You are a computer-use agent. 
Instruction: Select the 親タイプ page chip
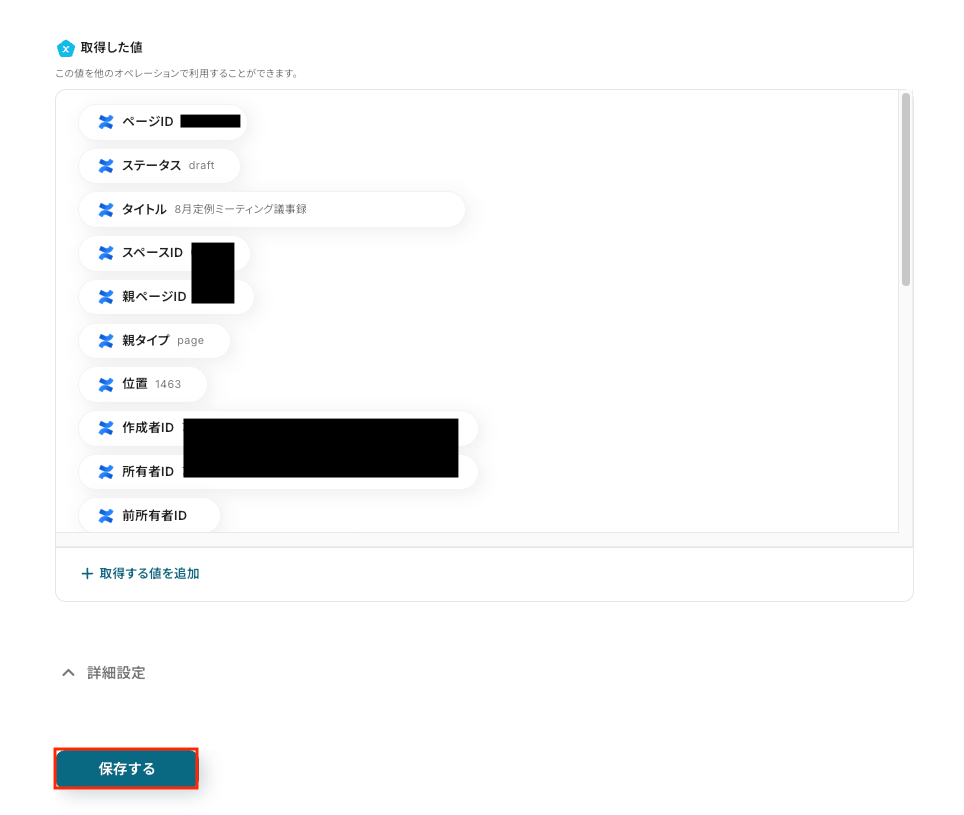pyautogui.click(x=154, y=341)
